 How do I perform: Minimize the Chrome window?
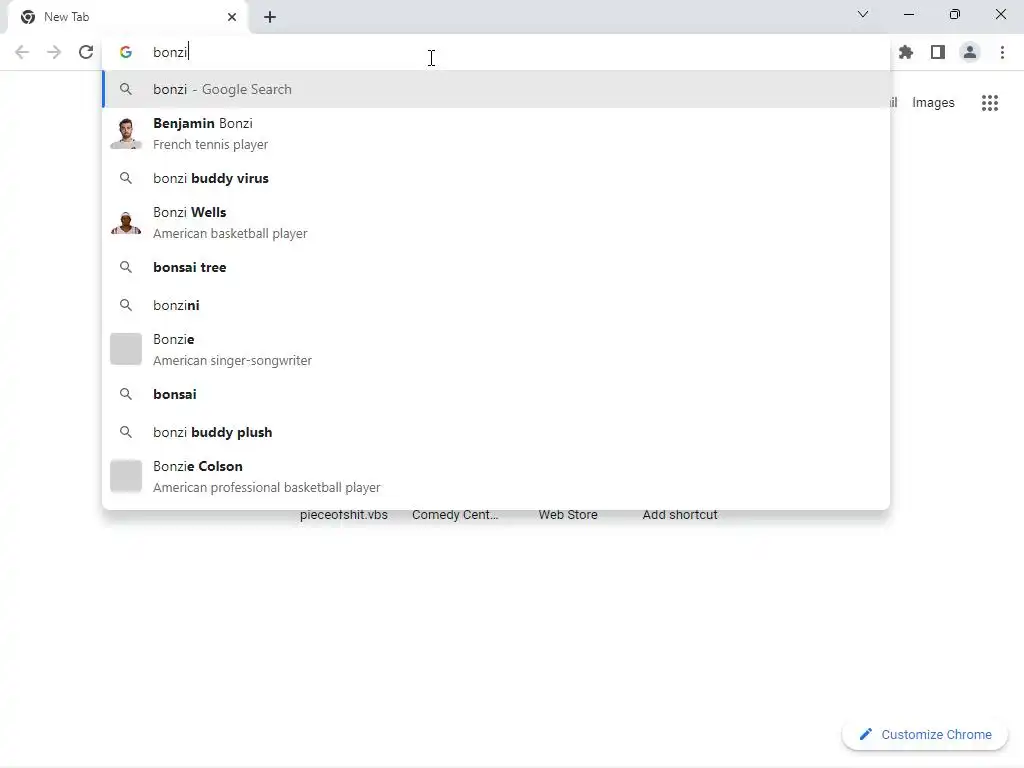(909, 14)
